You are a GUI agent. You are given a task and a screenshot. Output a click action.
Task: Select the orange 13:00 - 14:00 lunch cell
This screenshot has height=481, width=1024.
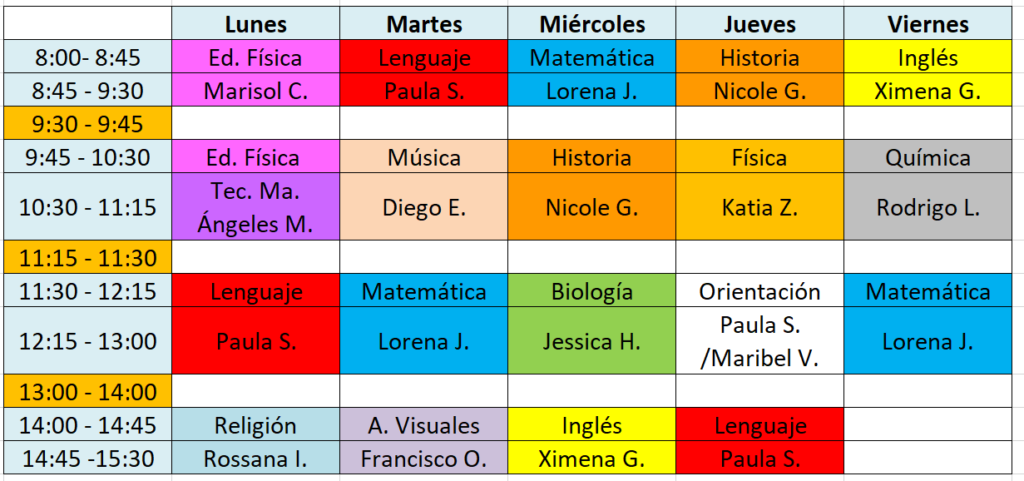point(86,391)
